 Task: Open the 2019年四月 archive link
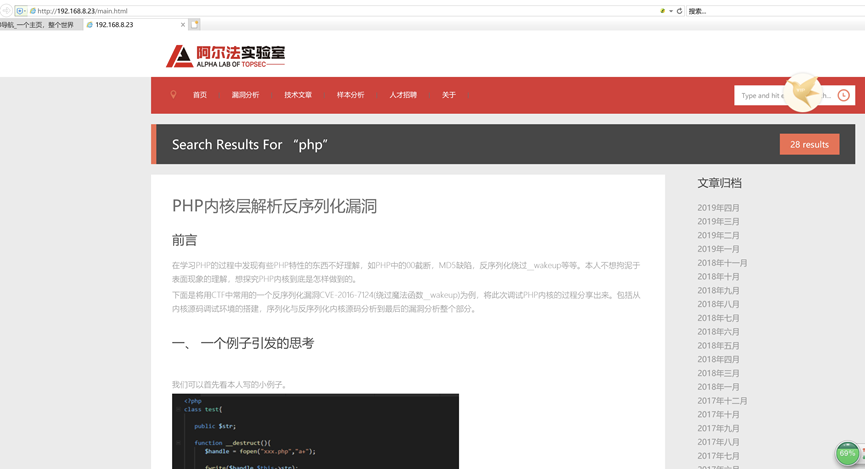point(718,208)
